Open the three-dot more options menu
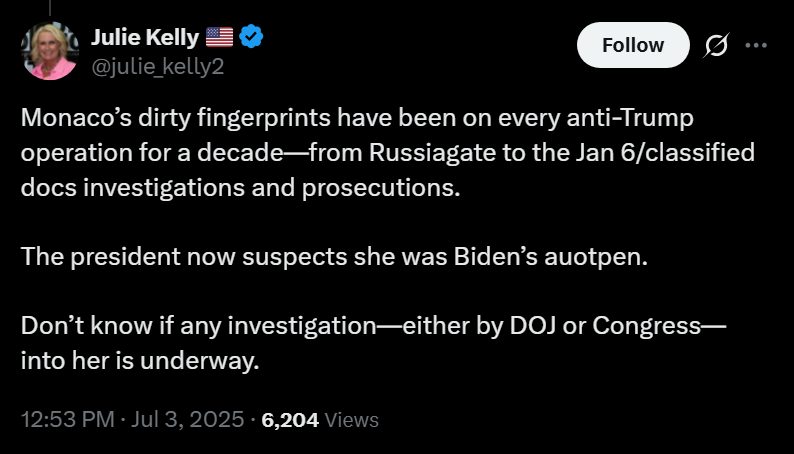 click(x=756, y=45)
